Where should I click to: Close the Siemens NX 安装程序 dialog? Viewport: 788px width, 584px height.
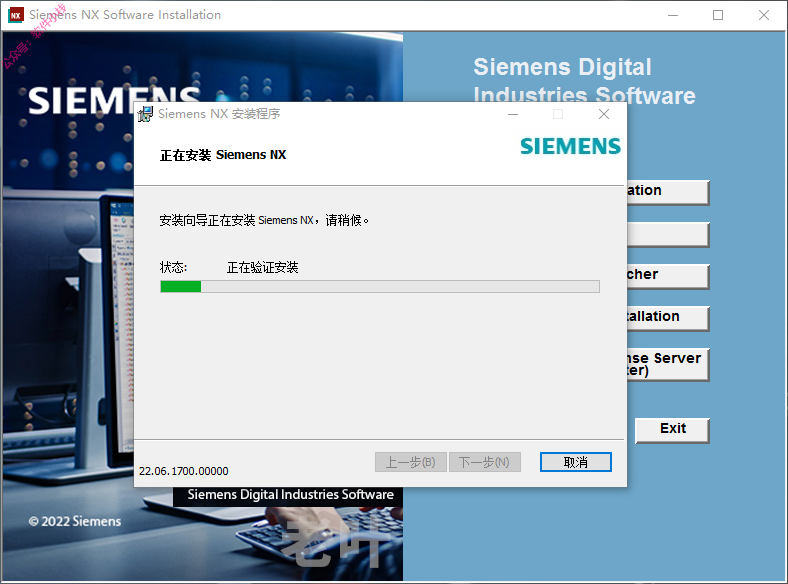click(x=604, y=114)
